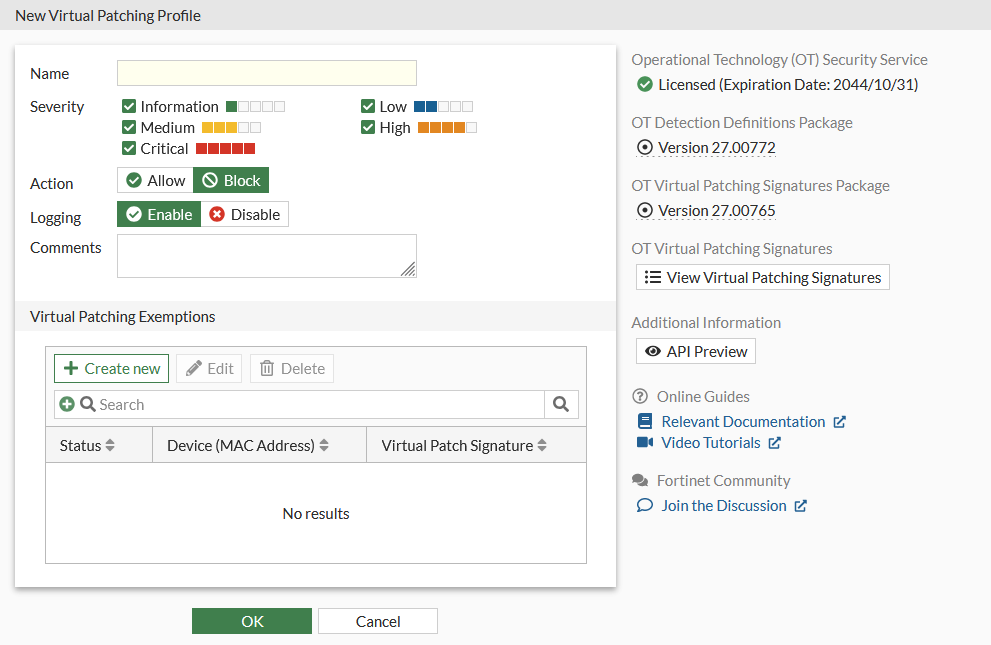Click the add filter plus icon in search
This screenshot has width=991, height=645.
coord(67,404)
